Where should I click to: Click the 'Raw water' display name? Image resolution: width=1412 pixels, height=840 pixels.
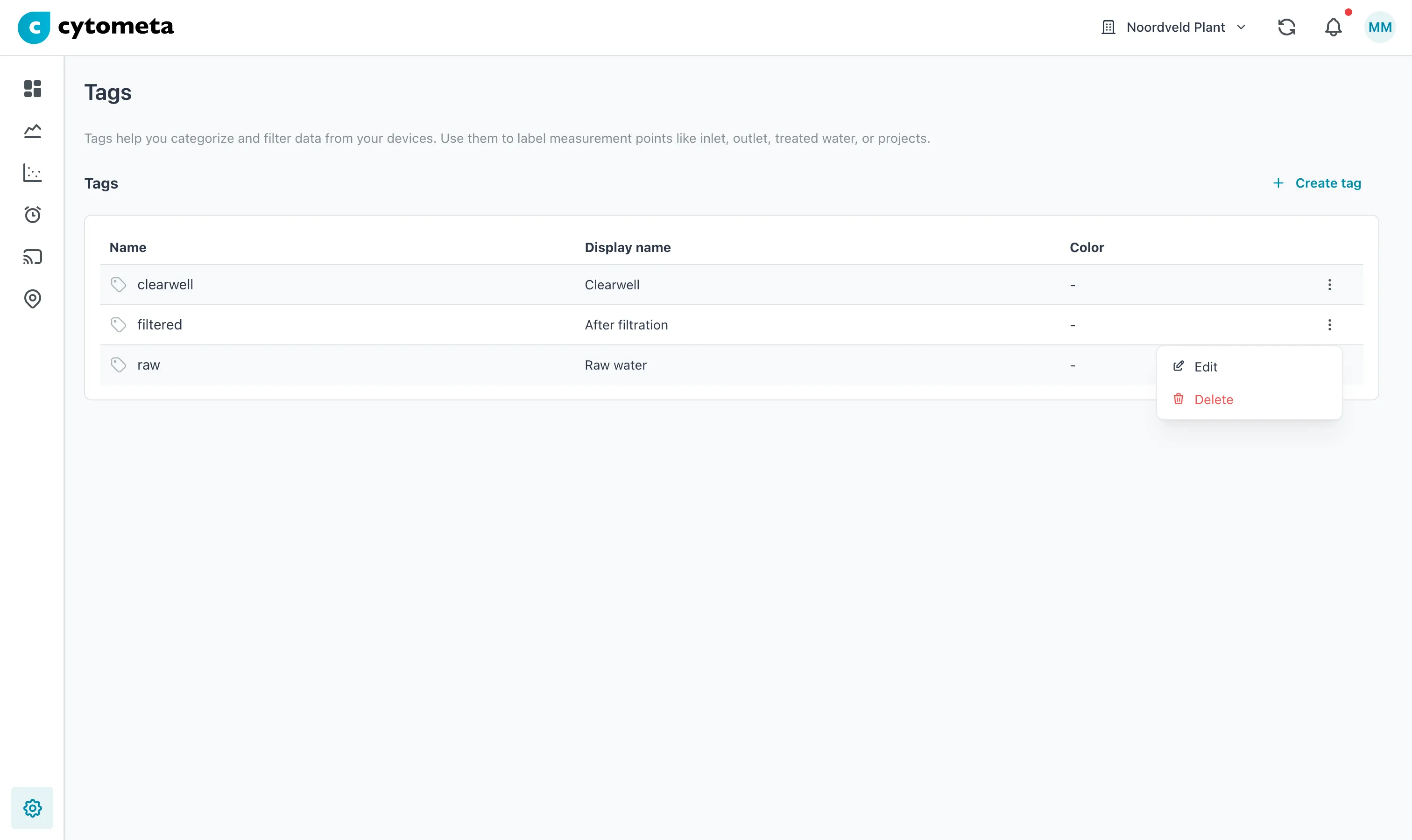coord(616,365)
